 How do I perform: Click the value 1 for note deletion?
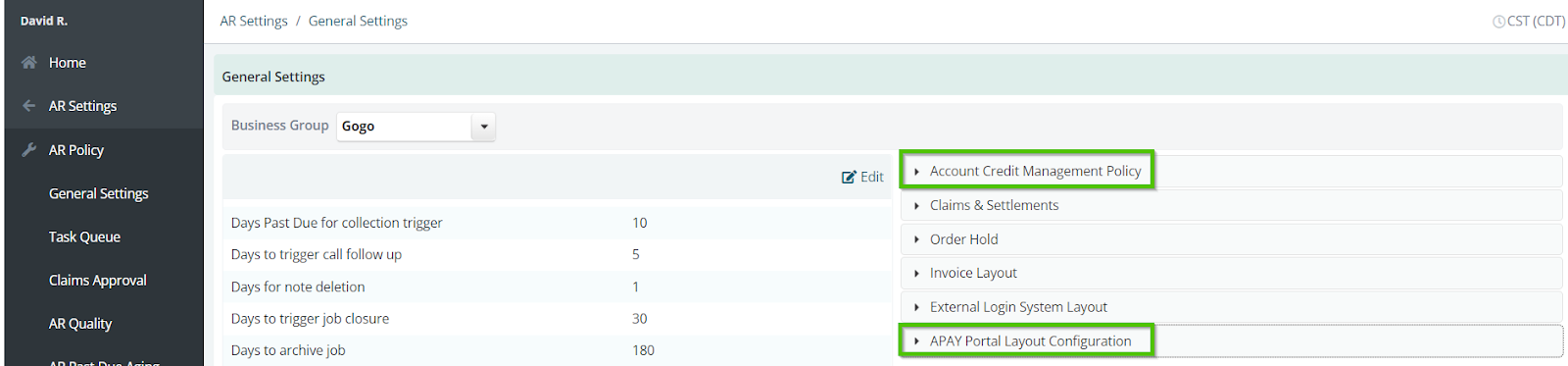click(635, 287)
